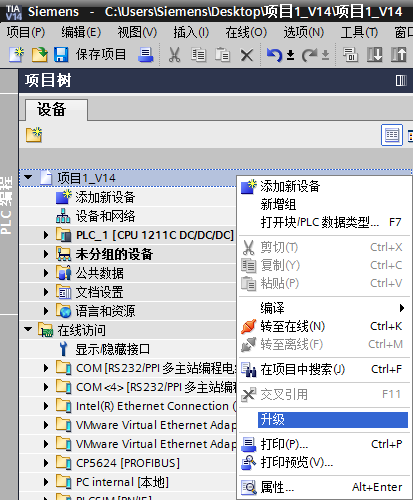This screenshot has height=500, width=413.
Task: Expand the PLC_1 CPU 1211C node
Action: [46, 235]
